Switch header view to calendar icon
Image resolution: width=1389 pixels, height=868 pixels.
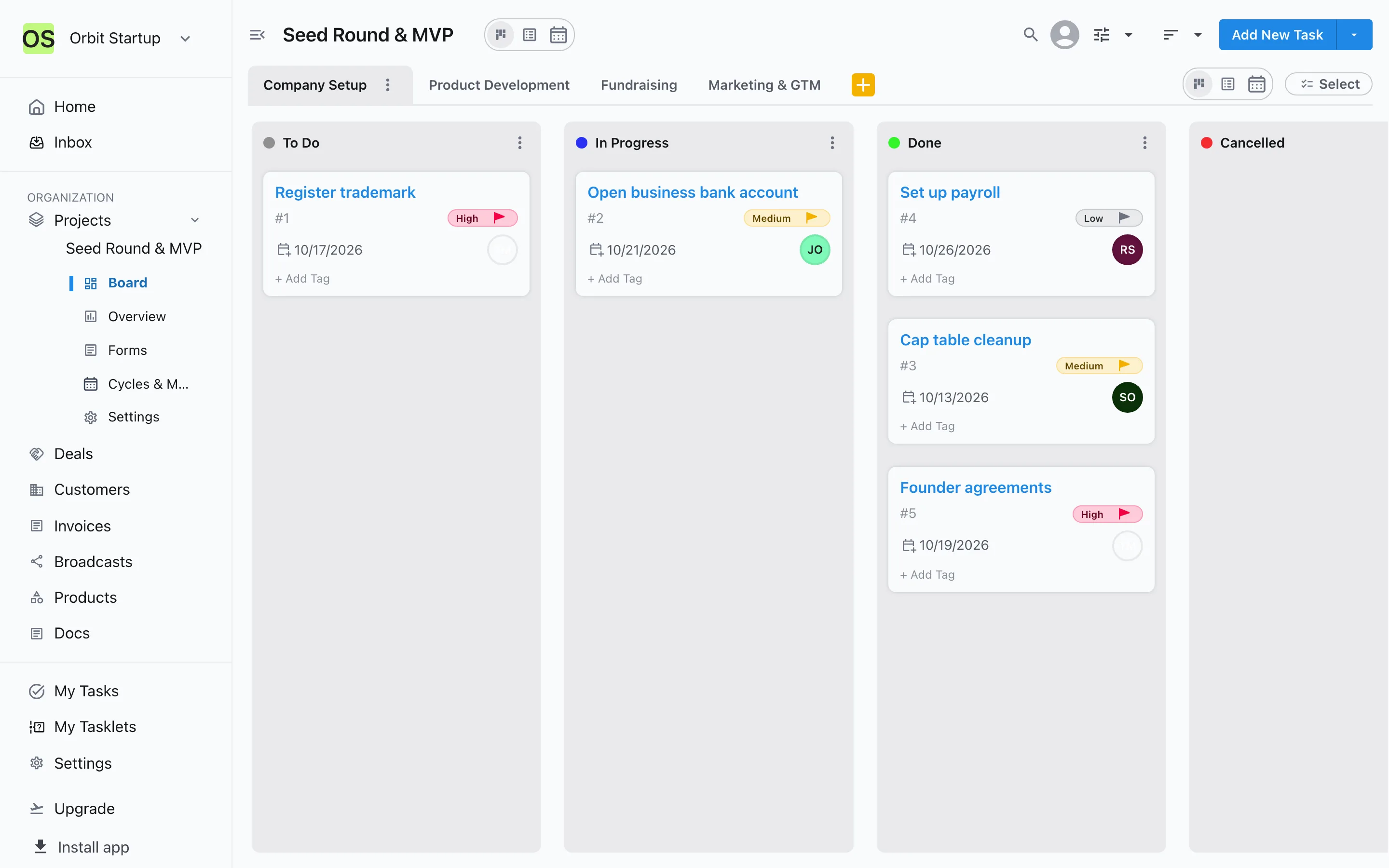[558, 35]
